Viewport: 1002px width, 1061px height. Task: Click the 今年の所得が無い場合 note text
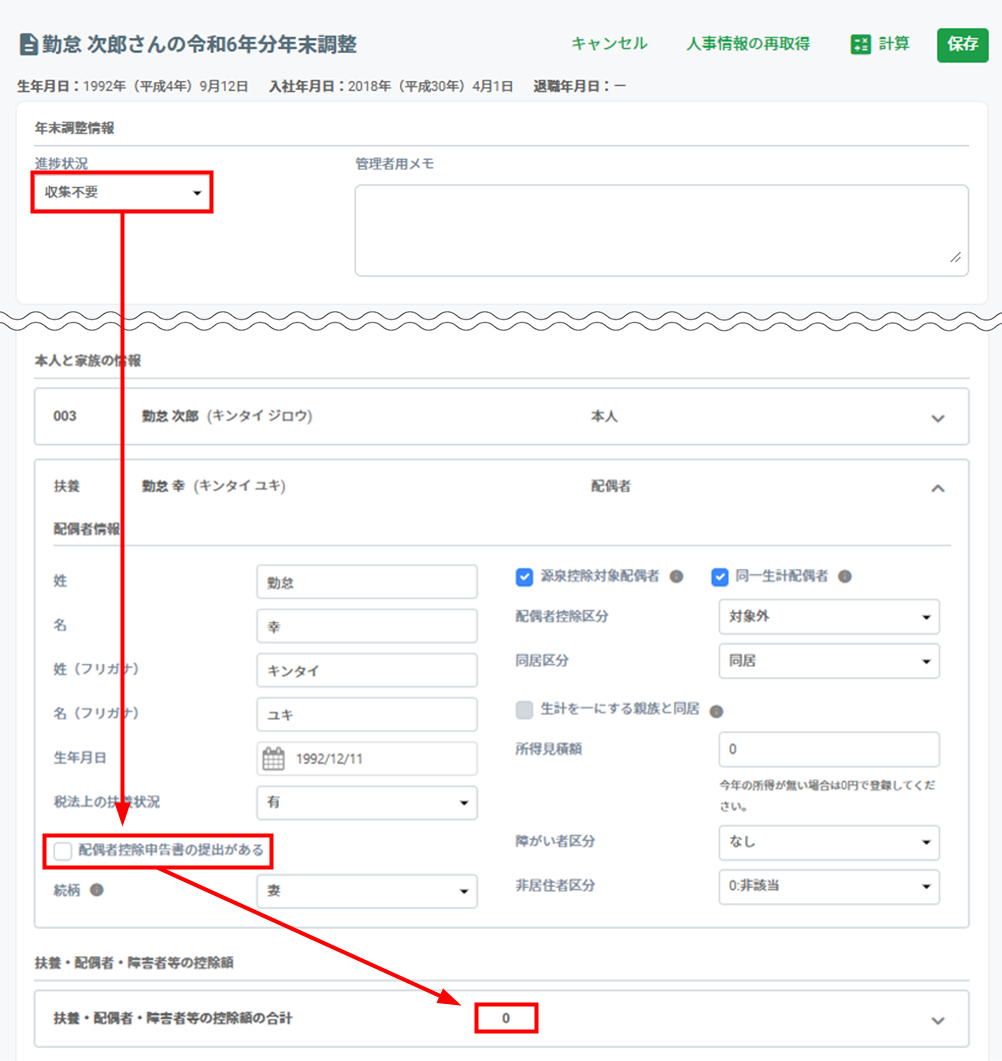click(827, 796)
